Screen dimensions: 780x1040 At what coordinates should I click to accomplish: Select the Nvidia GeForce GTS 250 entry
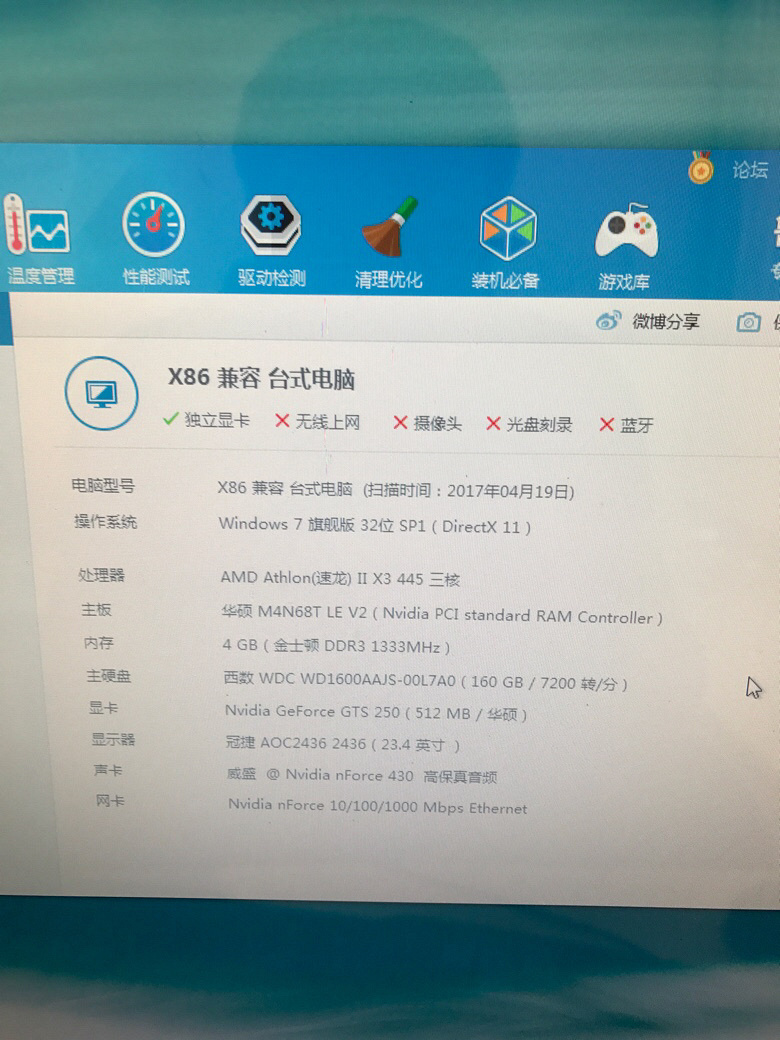(x=376, y=713)
